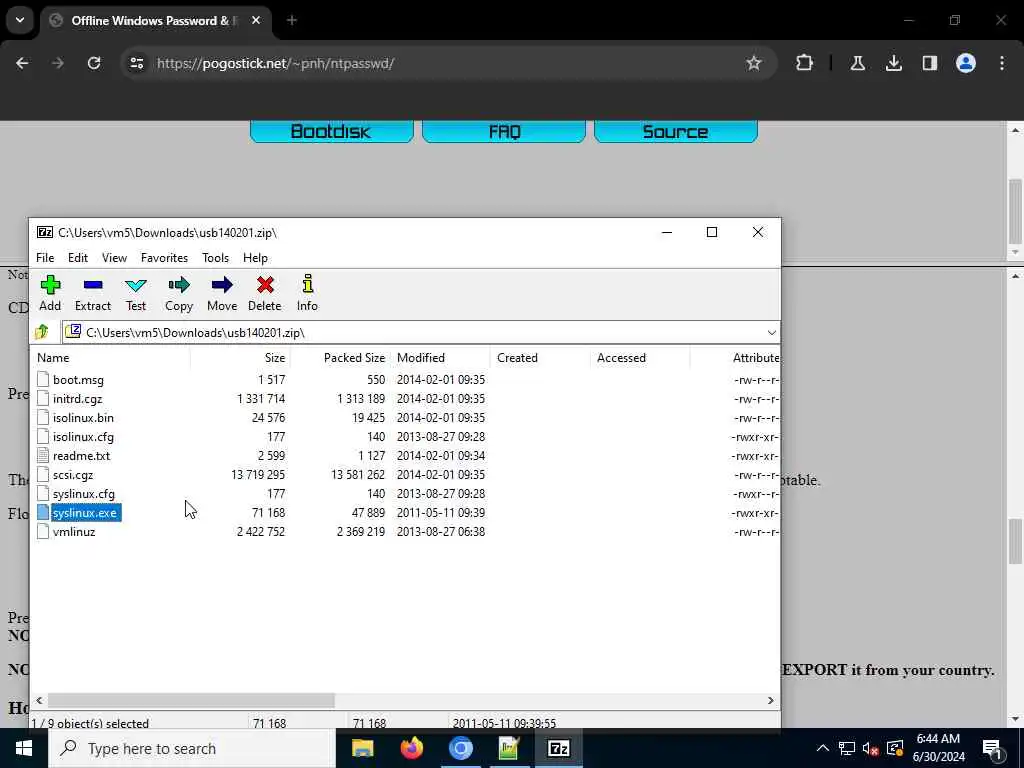The width and height of the screenshot is (1024, 768).
Task: Open the Notepad++ taskbar icon
Action: [509, 748]
